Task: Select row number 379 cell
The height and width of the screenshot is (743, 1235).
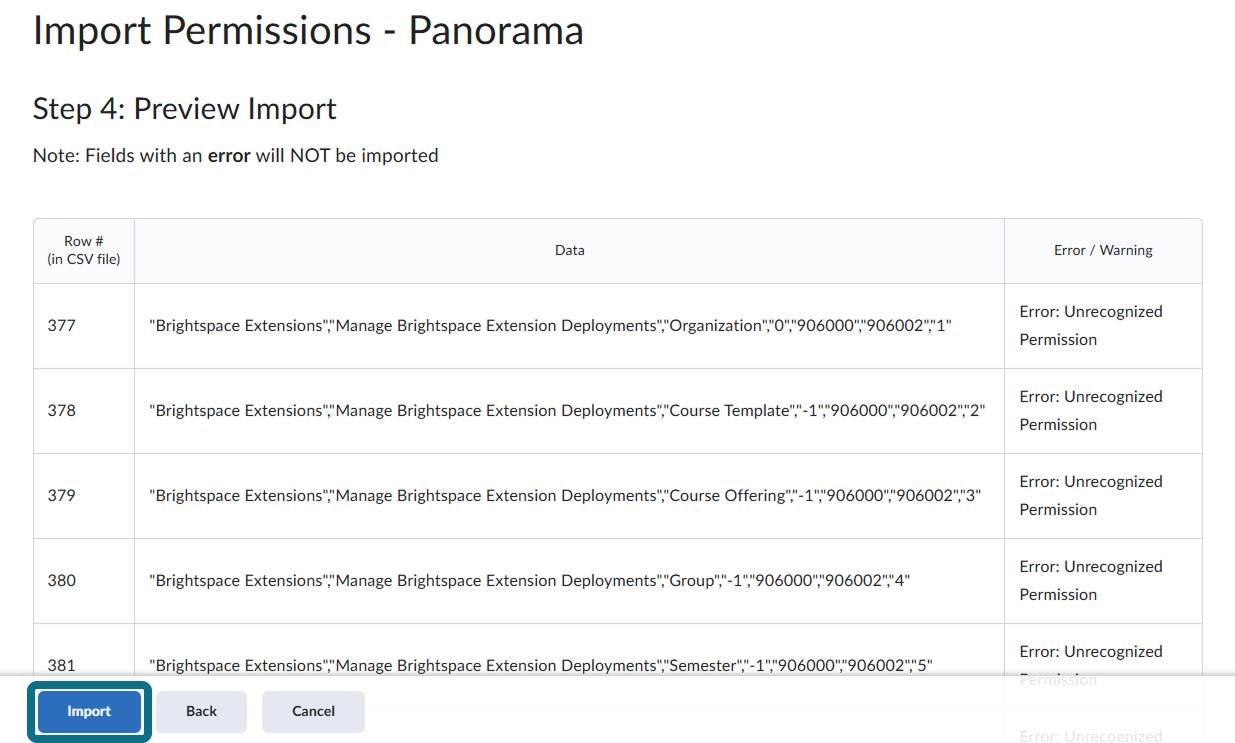Action: pos(84,496)
